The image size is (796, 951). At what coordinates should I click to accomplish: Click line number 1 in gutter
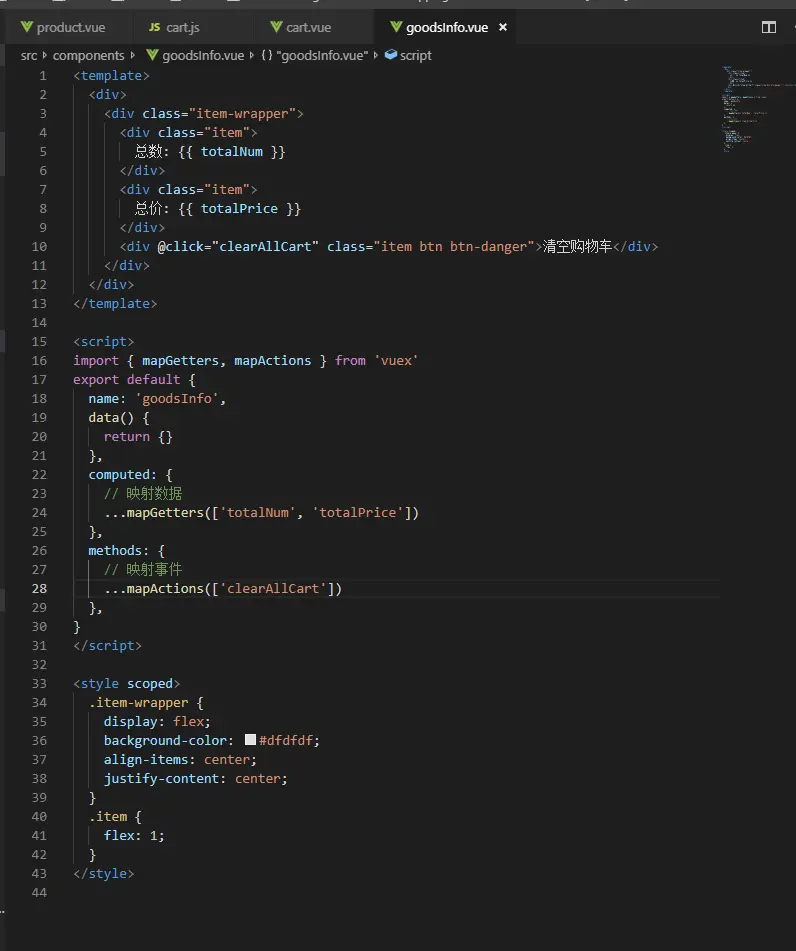tap(42, 76)
